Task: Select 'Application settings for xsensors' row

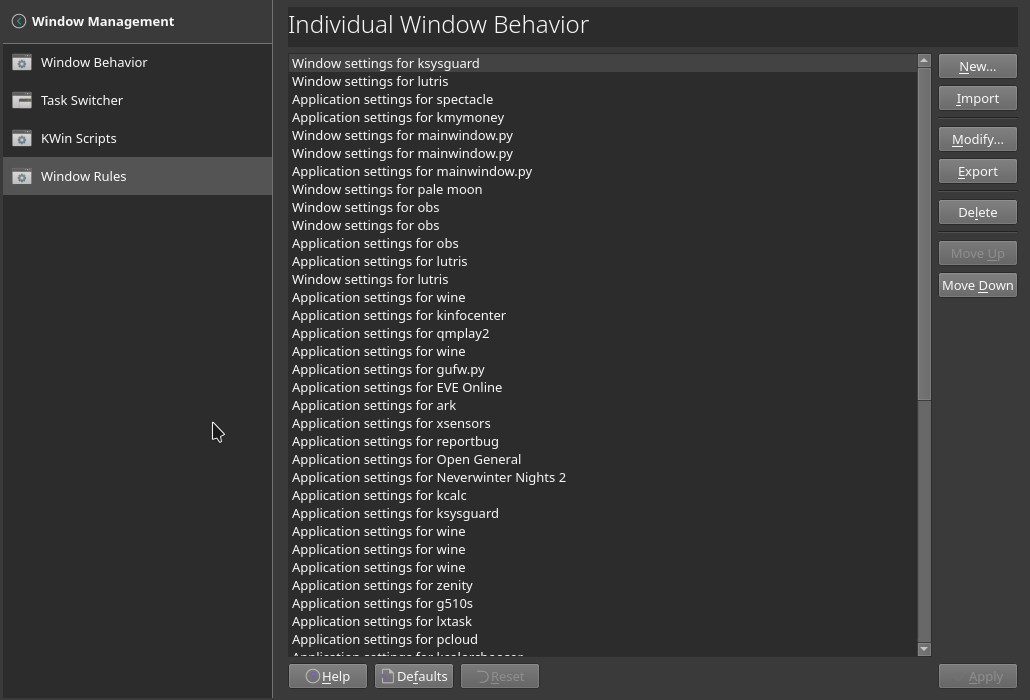Action: [603, 424]
